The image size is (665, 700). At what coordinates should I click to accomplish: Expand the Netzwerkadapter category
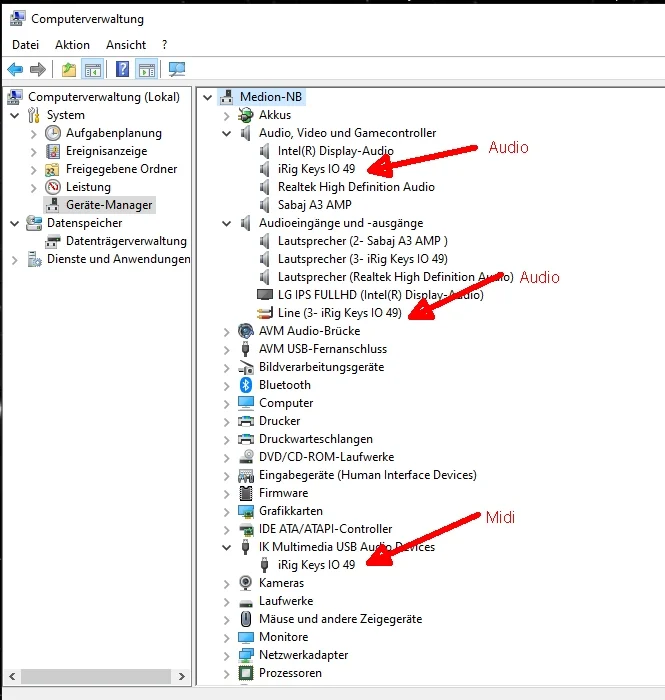tap(227, 655)
